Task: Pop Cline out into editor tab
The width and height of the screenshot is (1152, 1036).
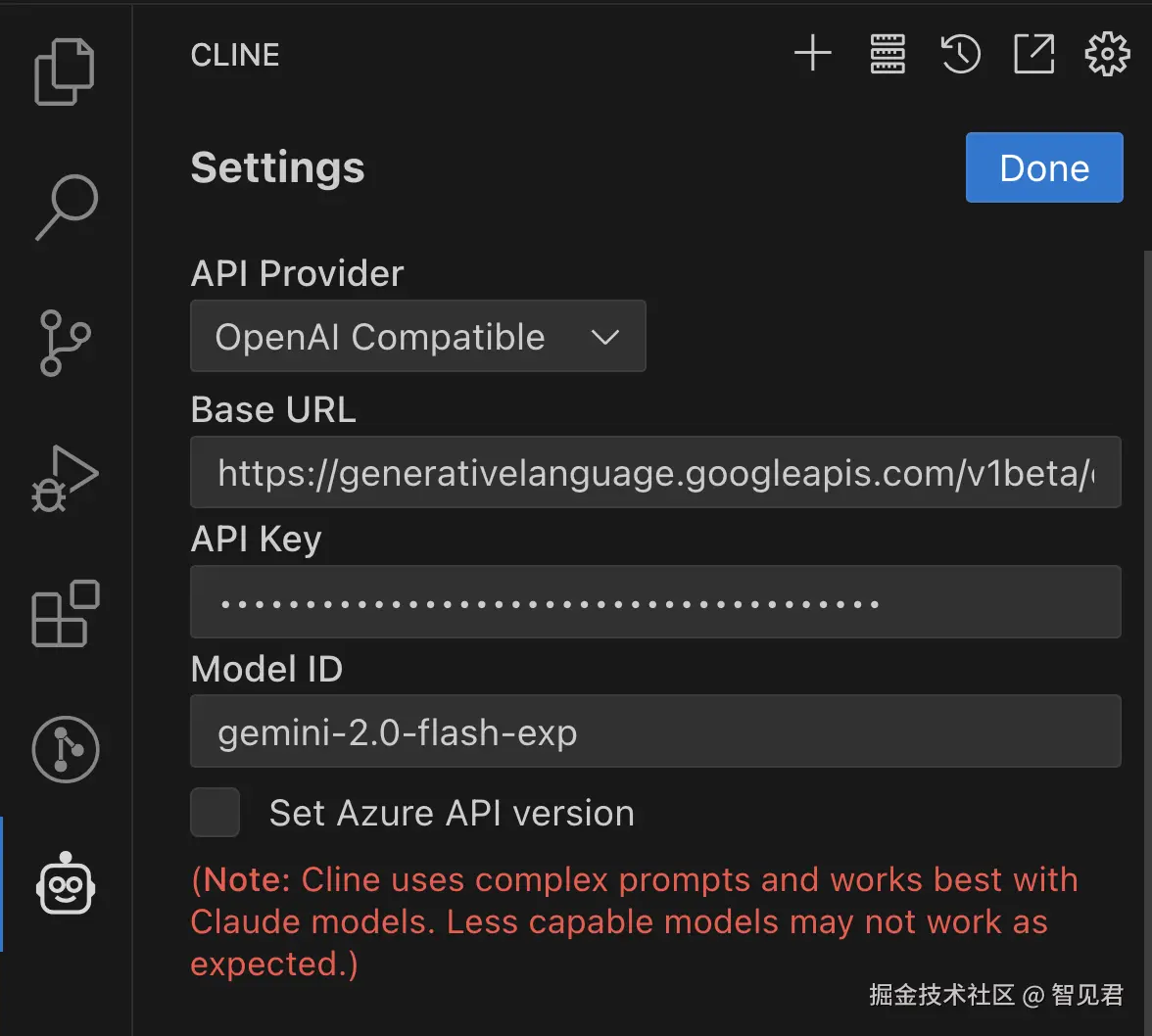Action: 1034,54
